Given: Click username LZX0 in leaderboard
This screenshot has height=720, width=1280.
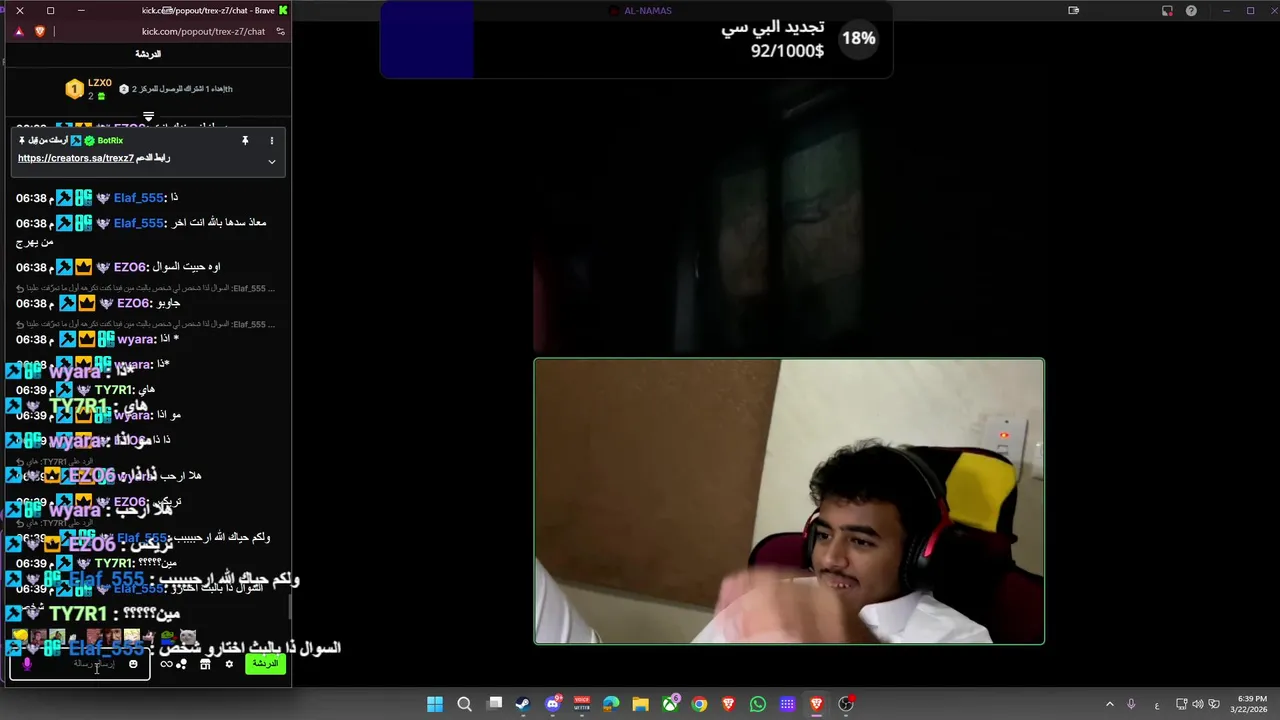Looking at the screenshot, I should [100, 83].
